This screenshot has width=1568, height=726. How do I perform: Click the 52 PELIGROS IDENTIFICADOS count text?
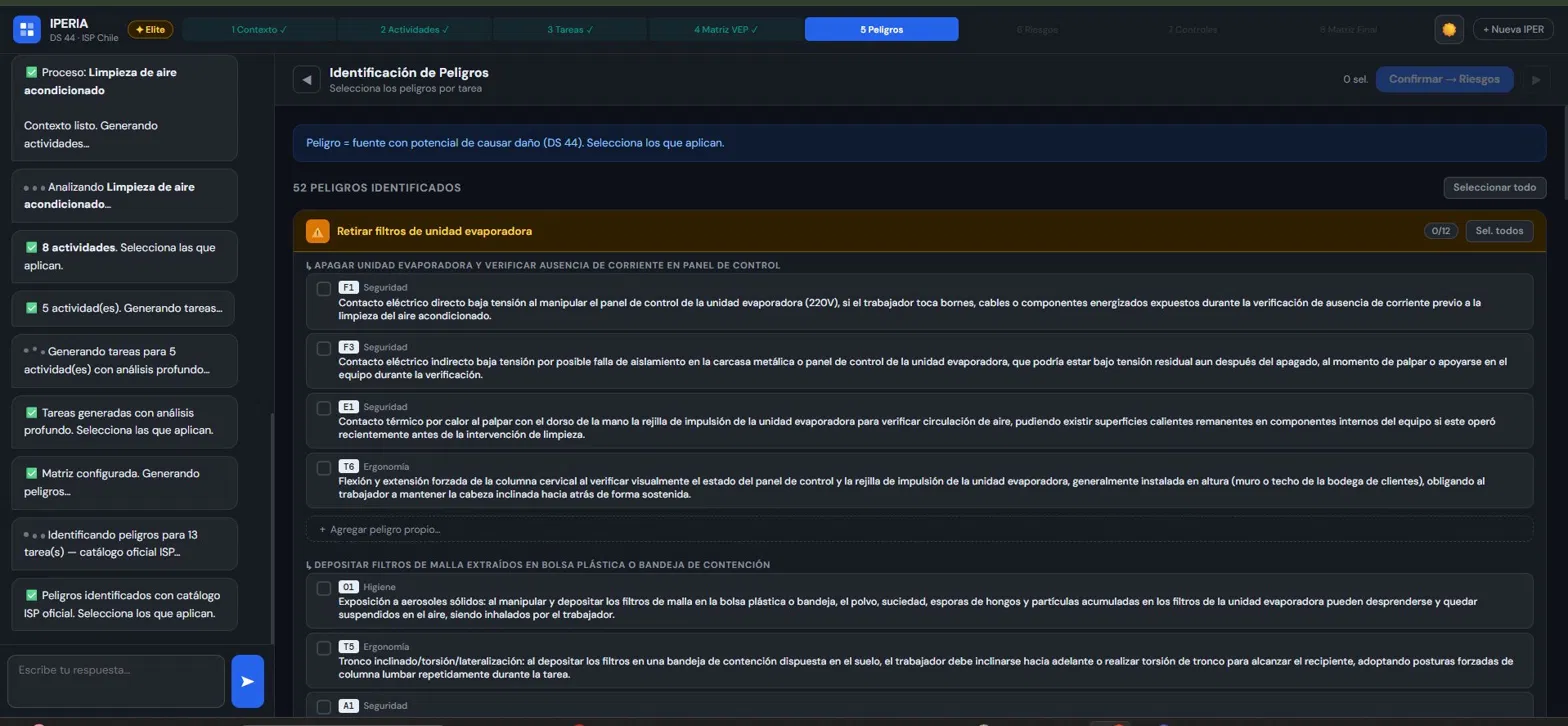click(x=377, y=188)
